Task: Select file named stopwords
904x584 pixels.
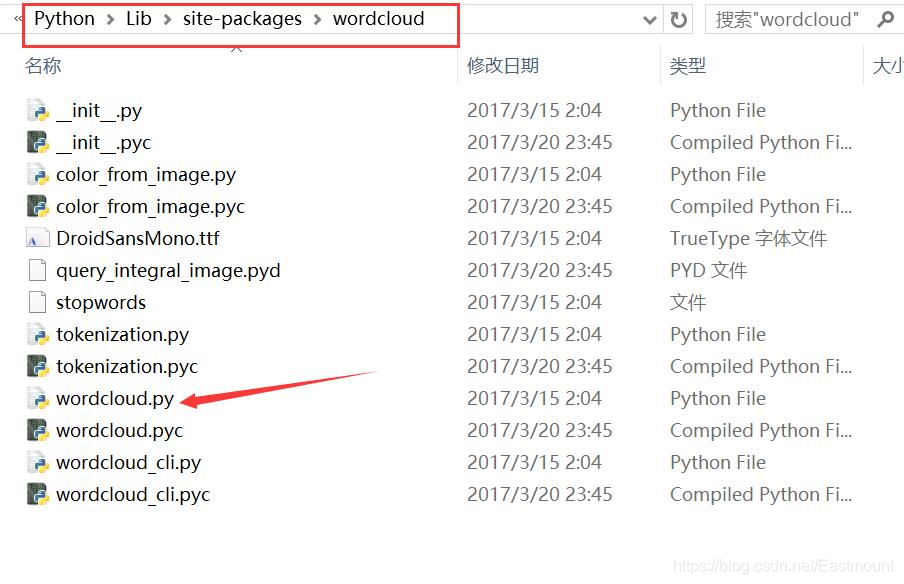Action: (x=101, y=302)
